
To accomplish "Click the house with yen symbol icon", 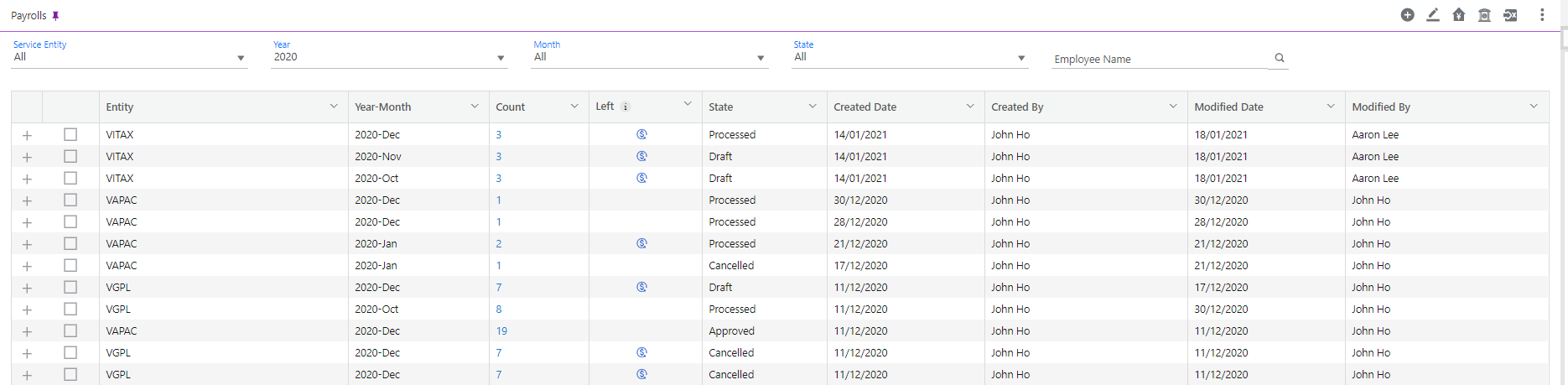I will (x=1459, y=15).
